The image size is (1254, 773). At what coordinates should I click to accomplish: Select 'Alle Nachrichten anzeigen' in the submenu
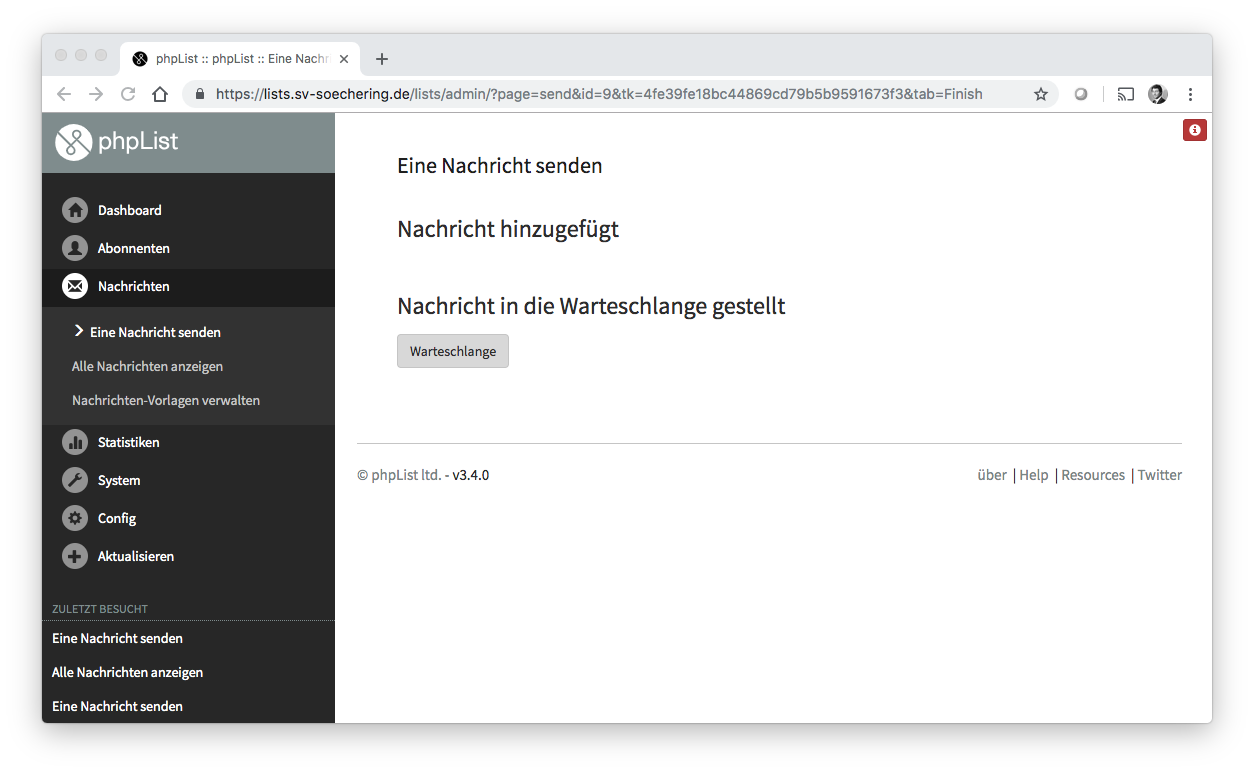147,366
